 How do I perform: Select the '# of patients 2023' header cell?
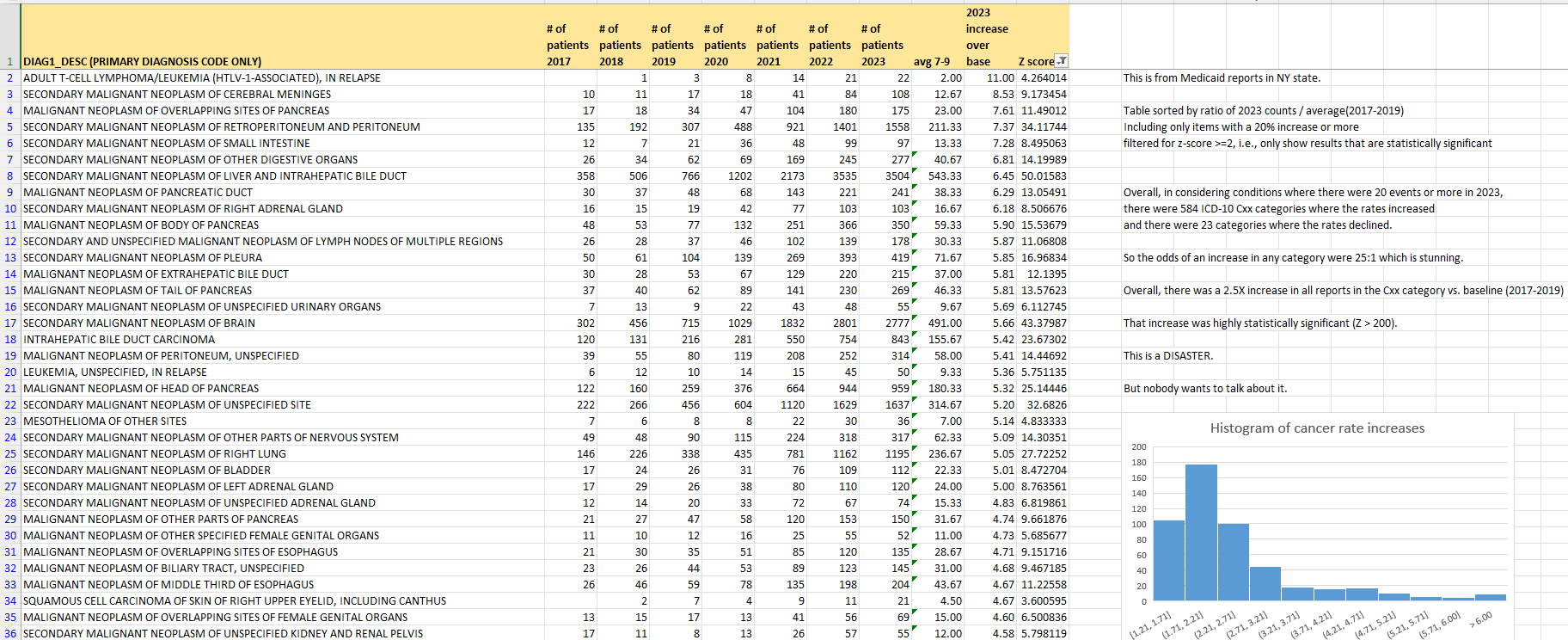pyautogui.click(x=885, y=37)
